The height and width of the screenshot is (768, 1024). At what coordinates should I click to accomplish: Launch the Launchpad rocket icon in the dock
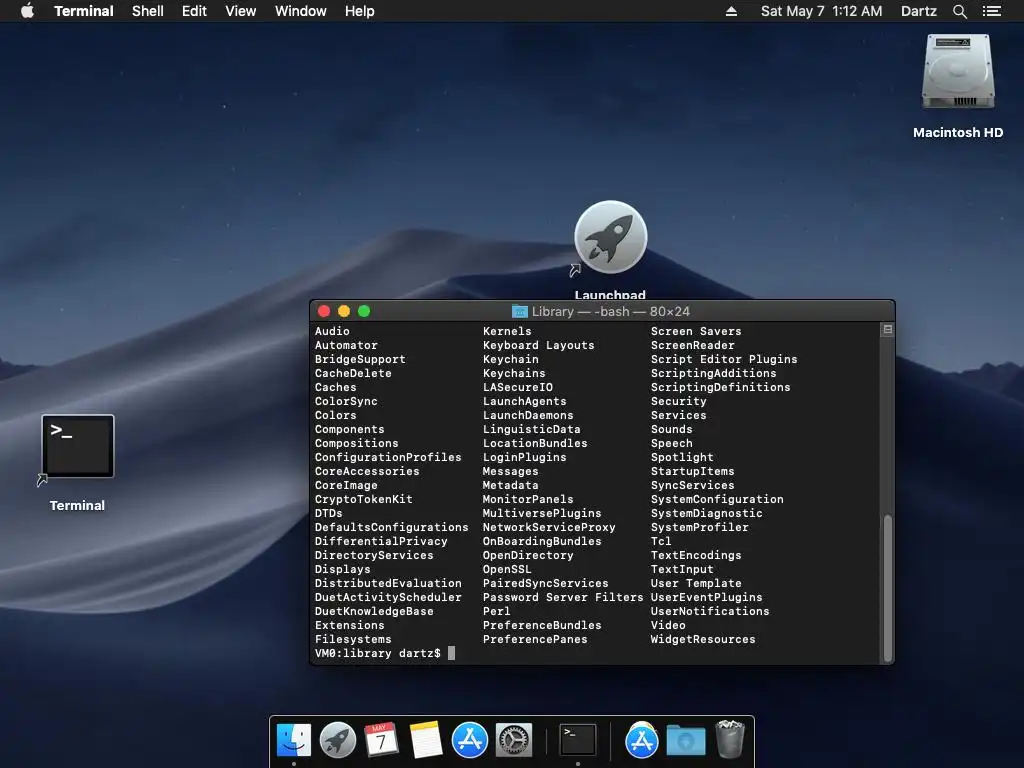[338, 740]
